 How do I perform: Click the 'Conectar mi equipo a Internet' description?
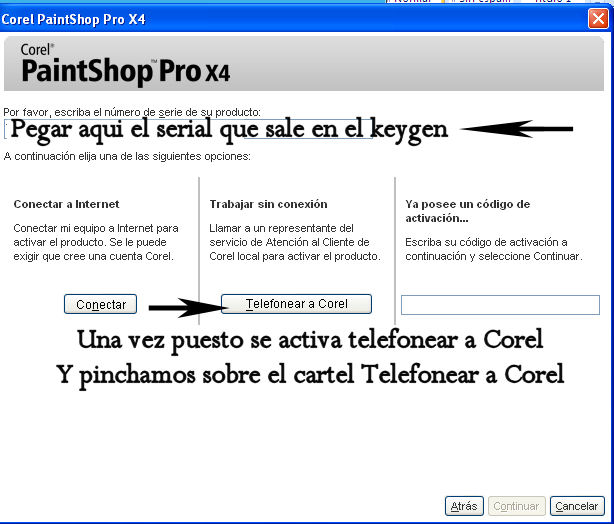pyautogui.click(x=96, y=242)
